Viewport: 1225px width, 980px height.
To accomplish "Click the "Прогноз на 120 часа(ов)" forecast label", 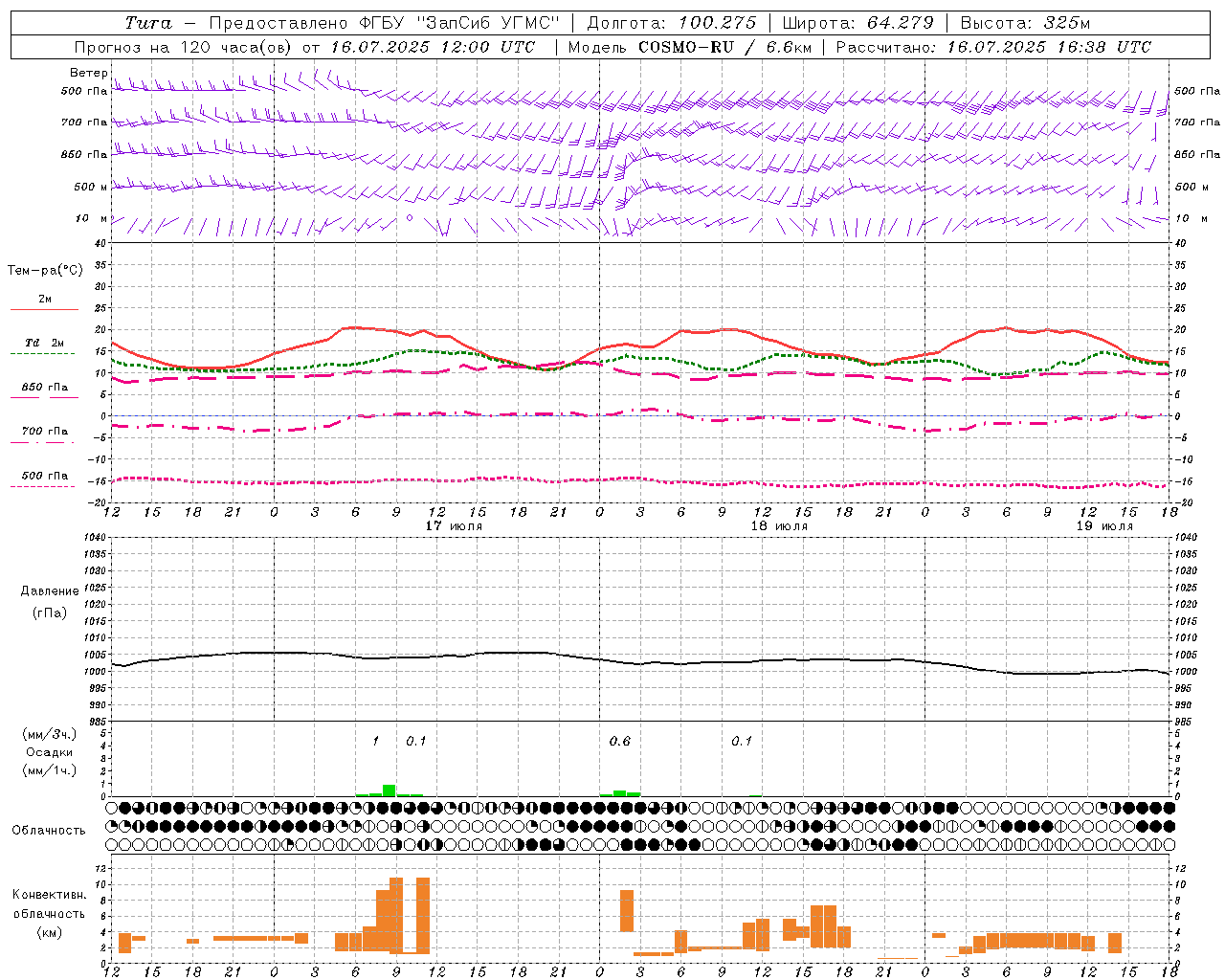I will tap(185, 47).
